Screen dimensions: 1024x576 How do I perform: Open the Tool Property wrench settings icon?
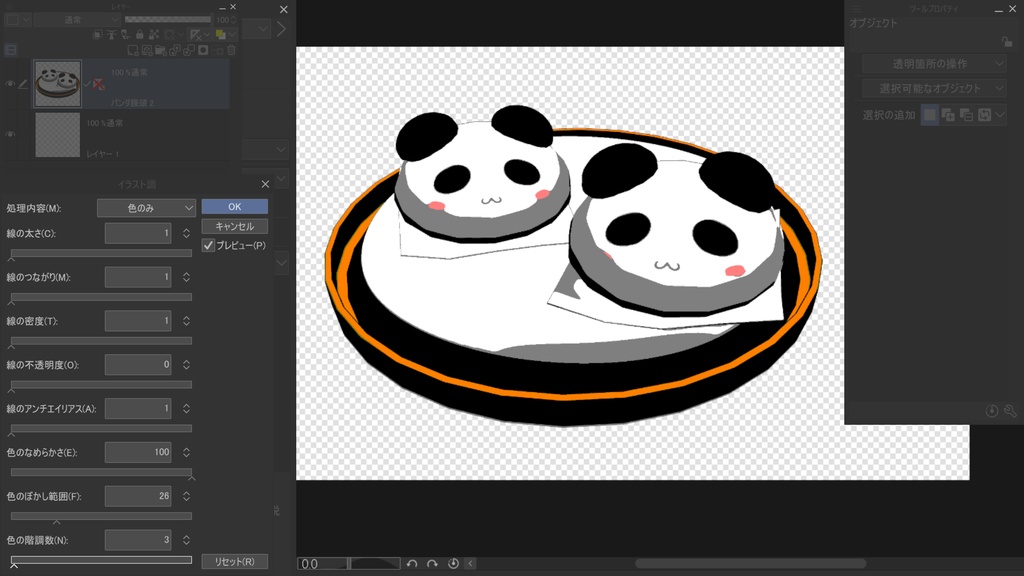click(x=1010, y=411)
